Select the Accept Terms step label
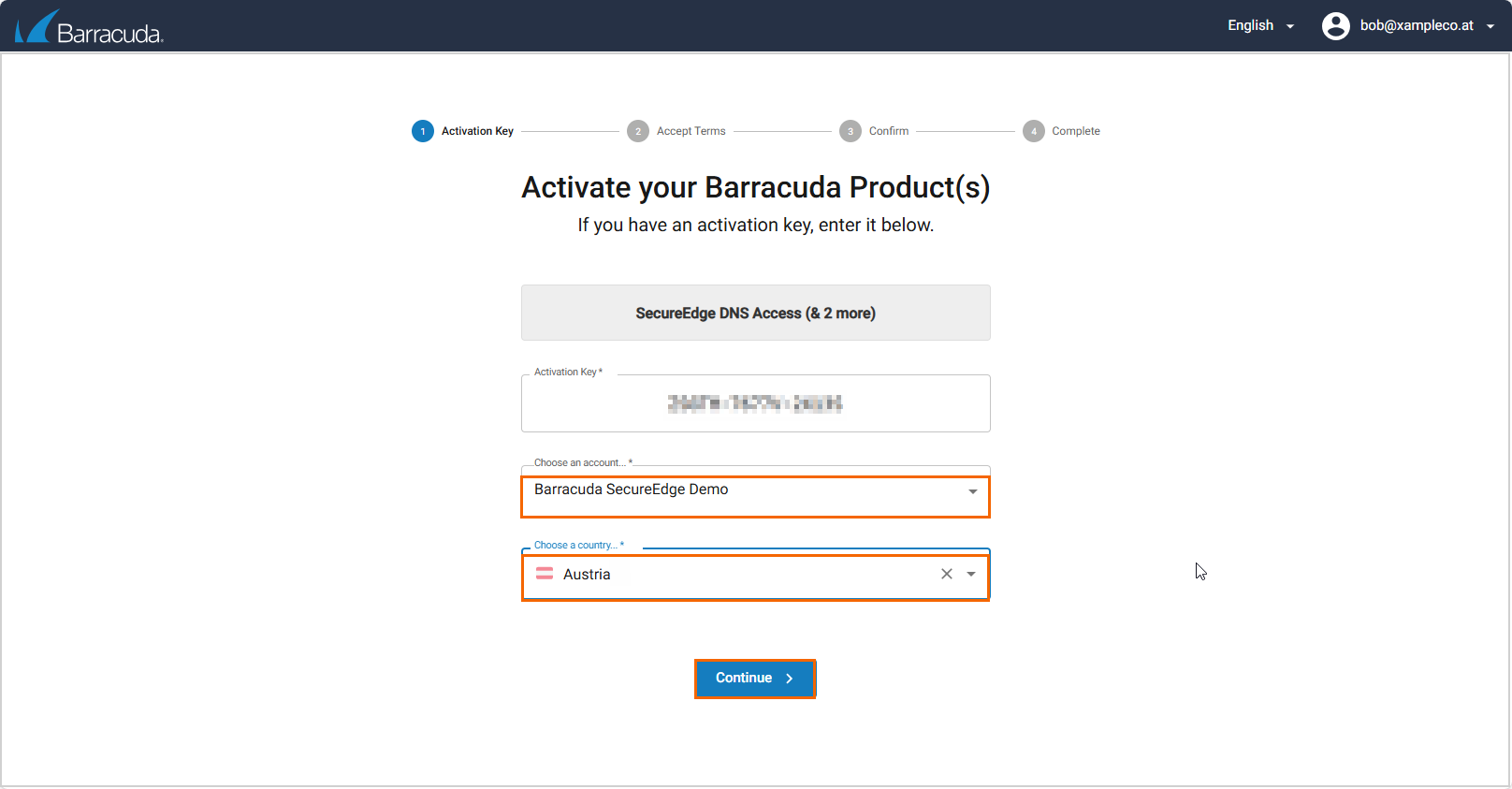The height and width of the screenshot is (789, 1512). click(x=691, y=131)
